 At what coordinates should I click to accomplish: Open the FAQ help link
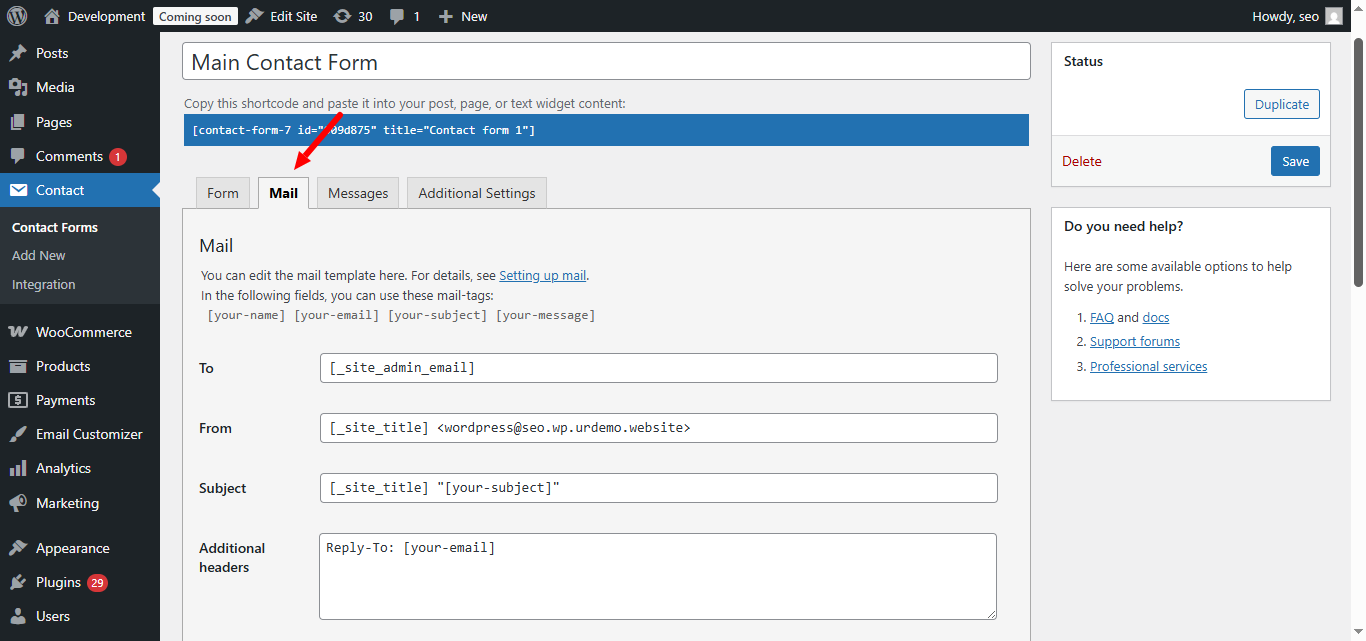click(x=1102, y=317)
